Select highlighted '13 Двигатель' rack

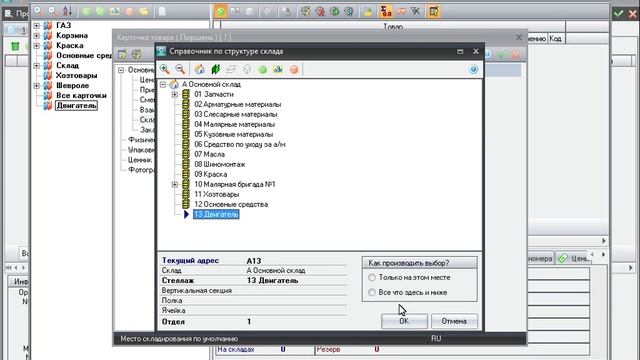[216, 214]
